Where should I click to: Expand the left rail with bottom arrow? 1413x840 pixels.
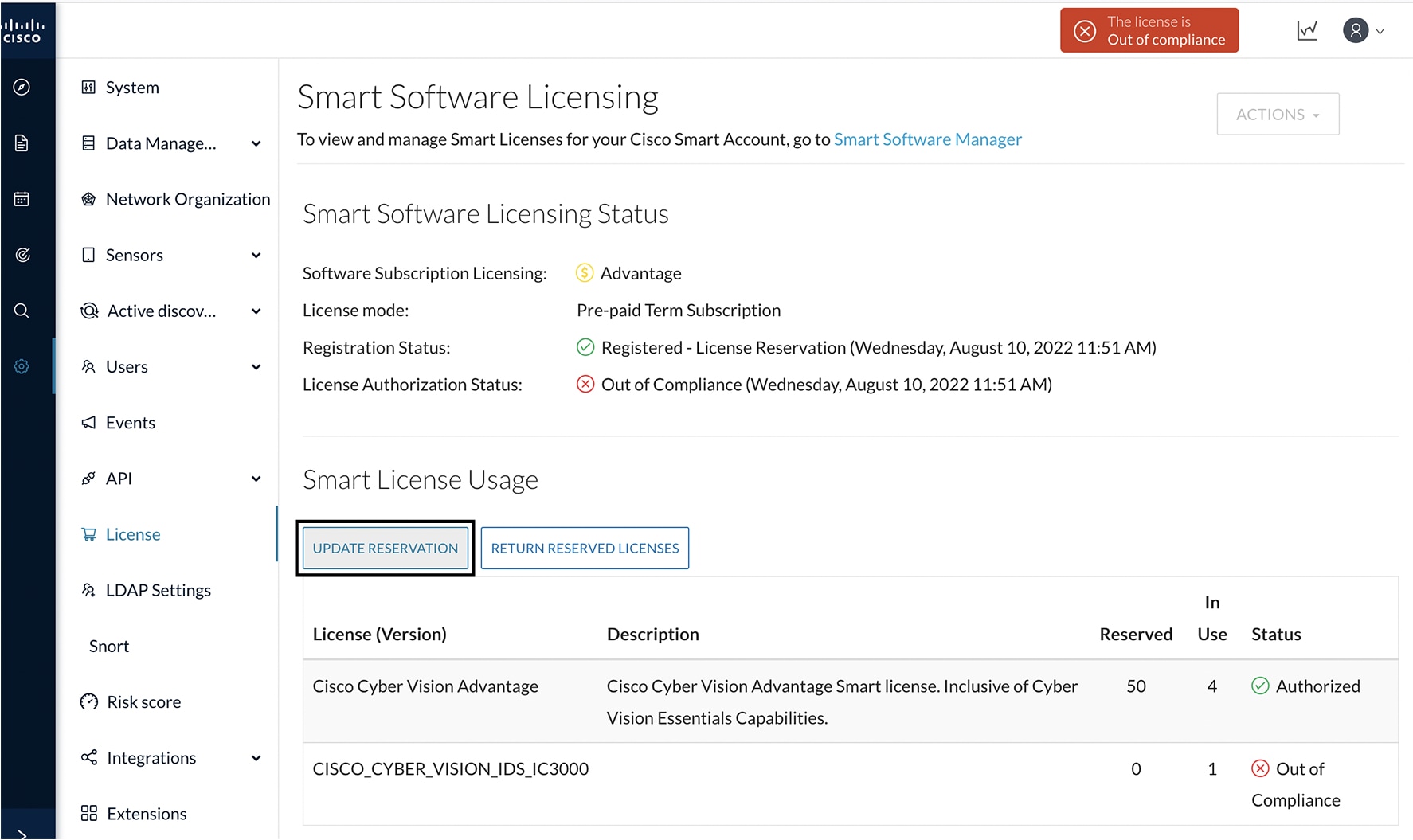[22, 833]
